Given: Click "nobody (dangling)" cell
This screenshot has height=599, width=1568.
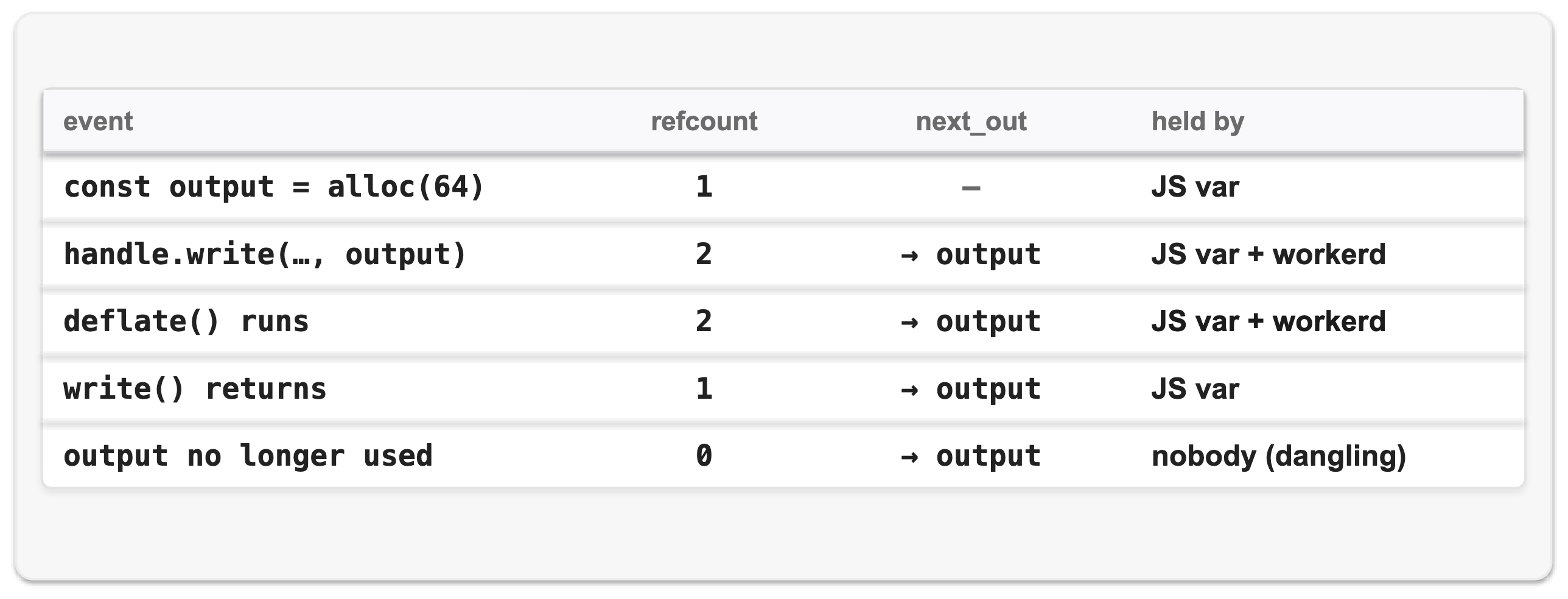Looking at the screenshot, I should pyautogui.click(x=1279, y=456).
